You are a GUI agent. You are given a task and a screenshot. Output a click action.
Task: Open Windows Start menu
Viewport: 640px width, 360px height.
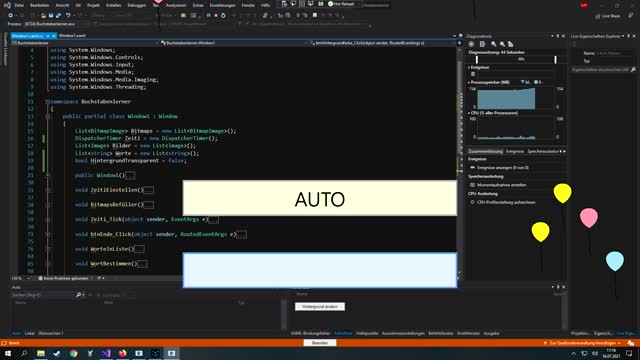(x=8, y=353)
